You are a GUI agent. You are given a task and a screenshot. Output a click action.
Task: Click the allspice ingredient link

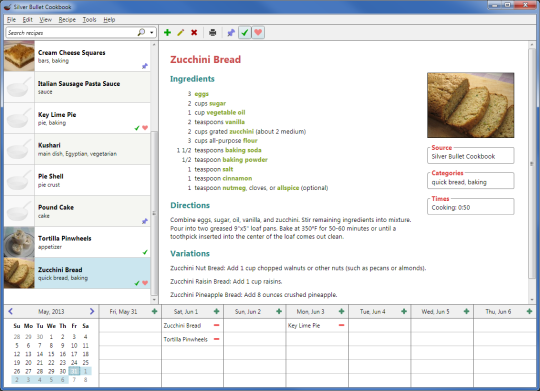click(x=288, y=188)
